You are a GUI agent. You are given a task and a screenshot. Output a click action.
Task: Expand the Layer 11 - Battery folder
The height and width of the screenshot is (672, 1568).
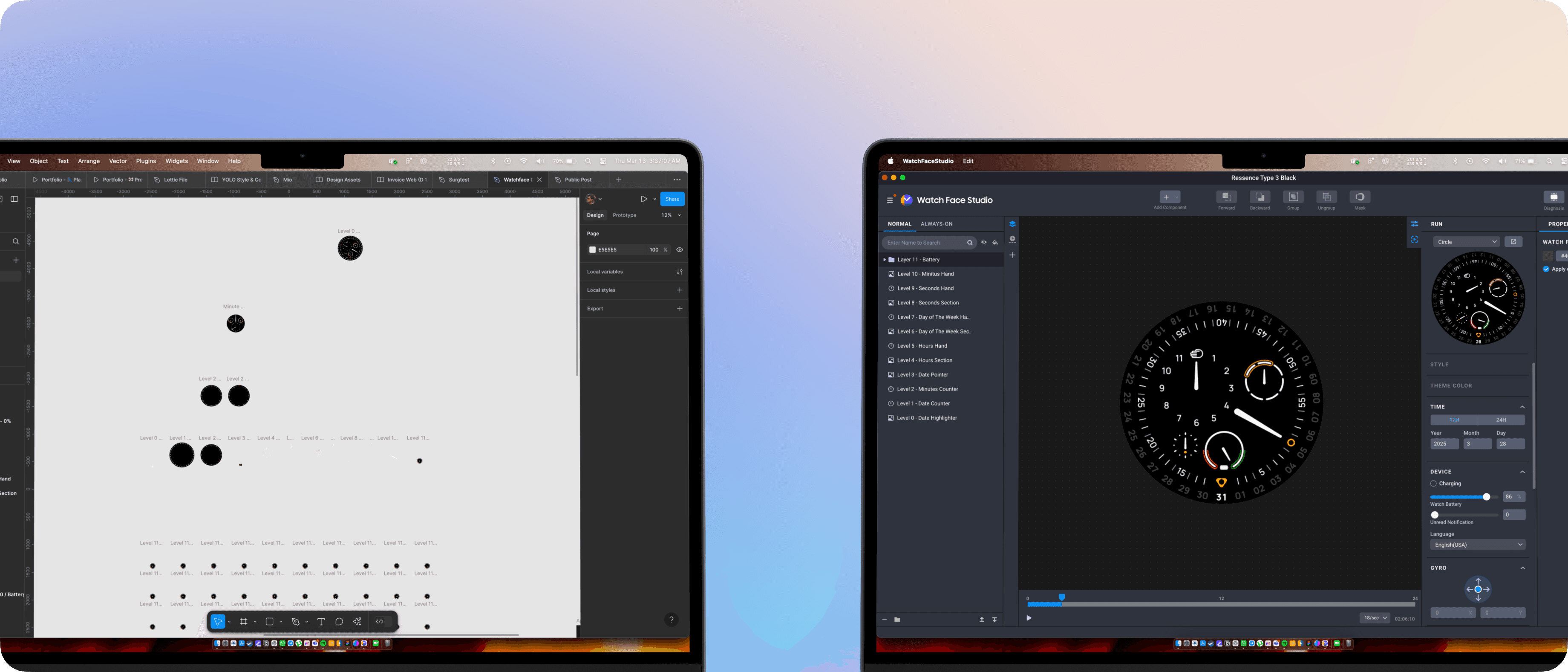[885, 260]
